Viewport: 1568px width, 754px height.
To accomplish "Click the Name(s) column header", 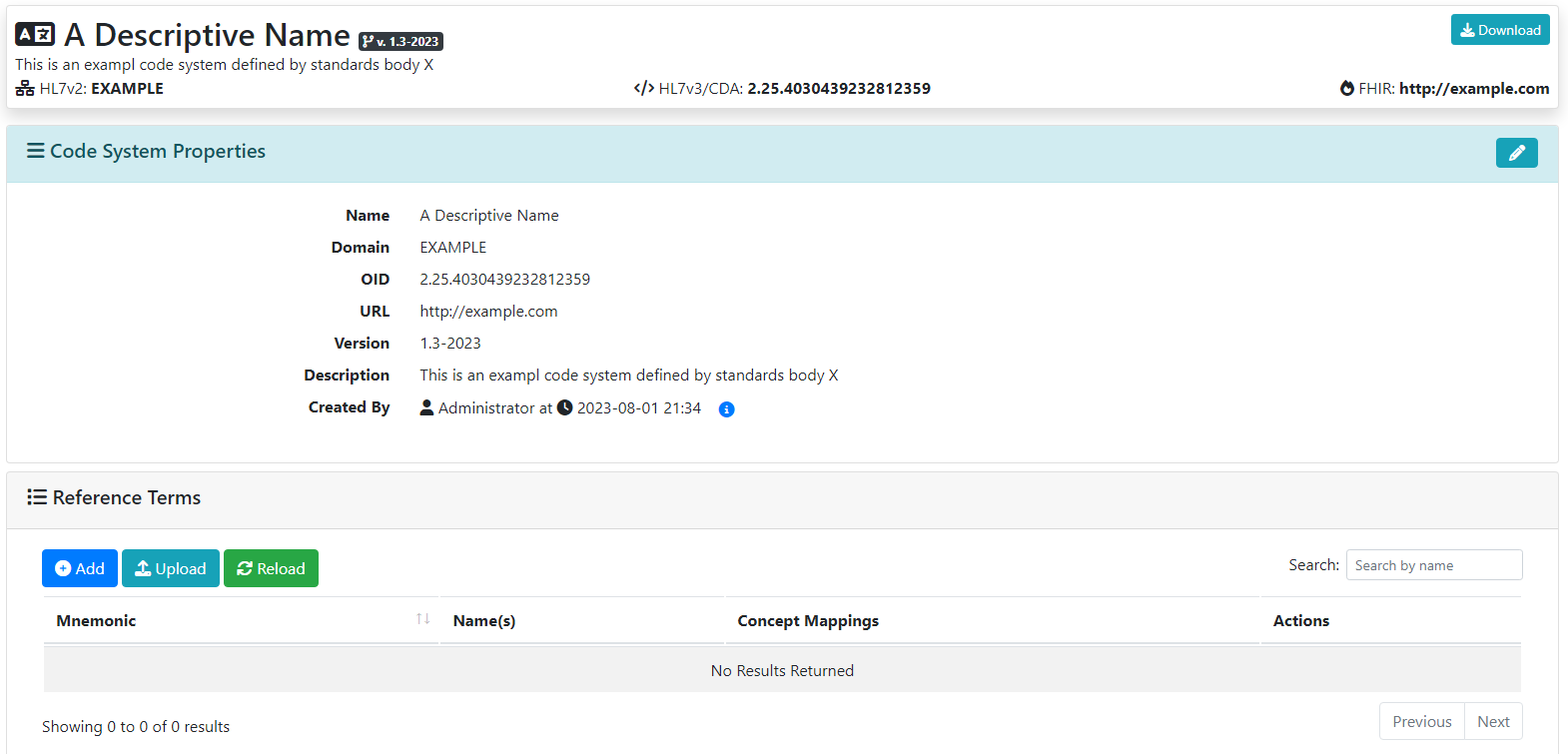I will [484, 621].
